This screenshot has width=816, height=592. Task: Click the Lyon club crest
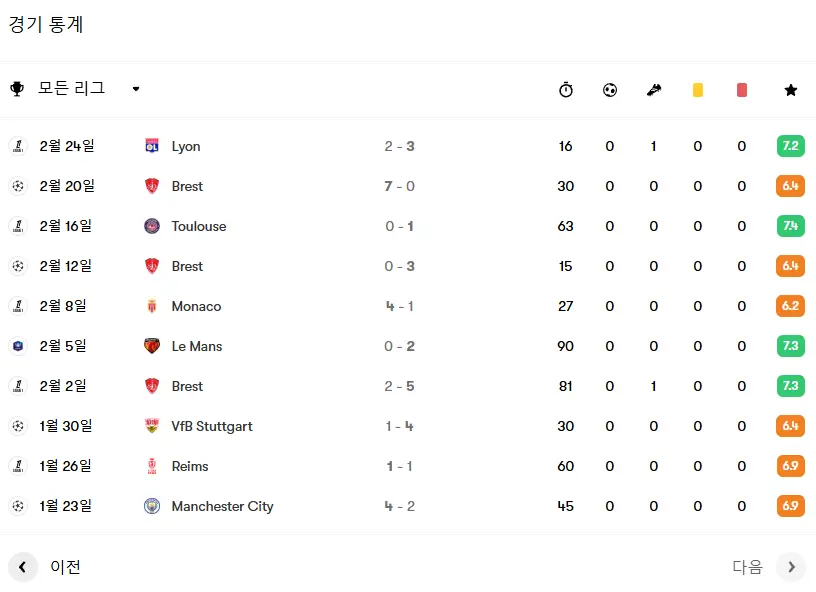pos(152,146)
